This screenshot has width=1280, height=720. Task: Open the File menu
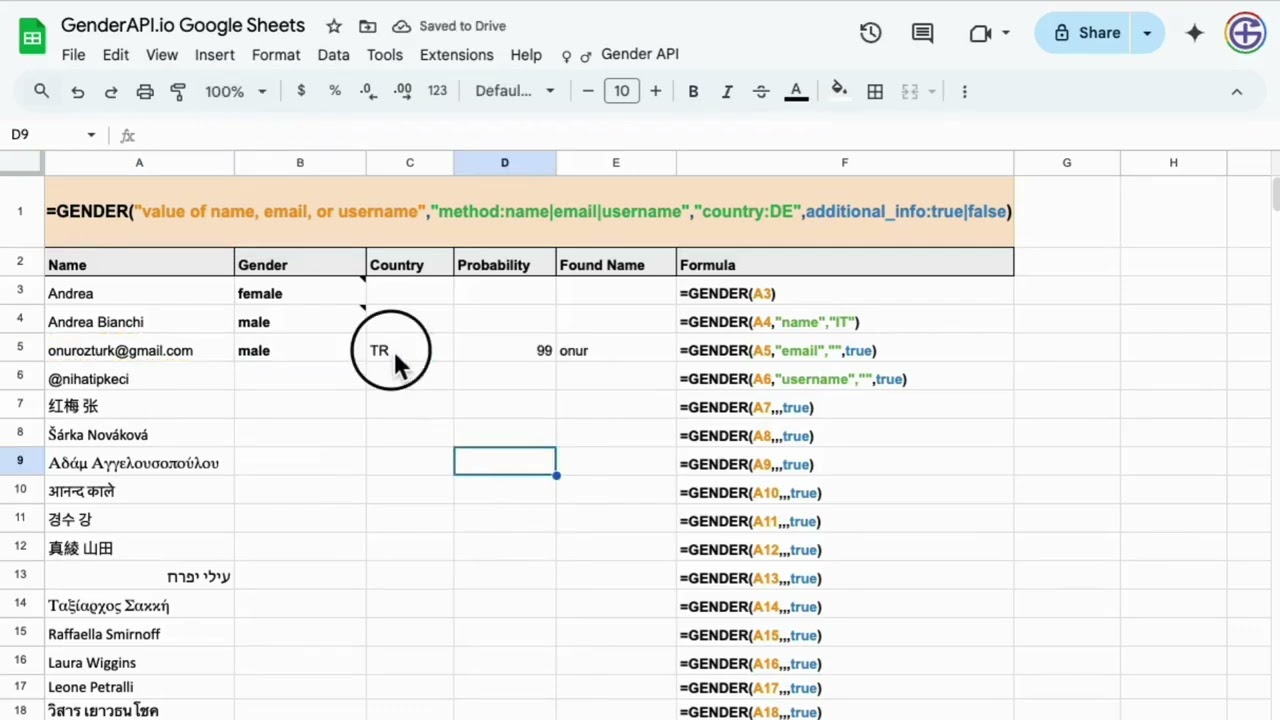[73, 55]
